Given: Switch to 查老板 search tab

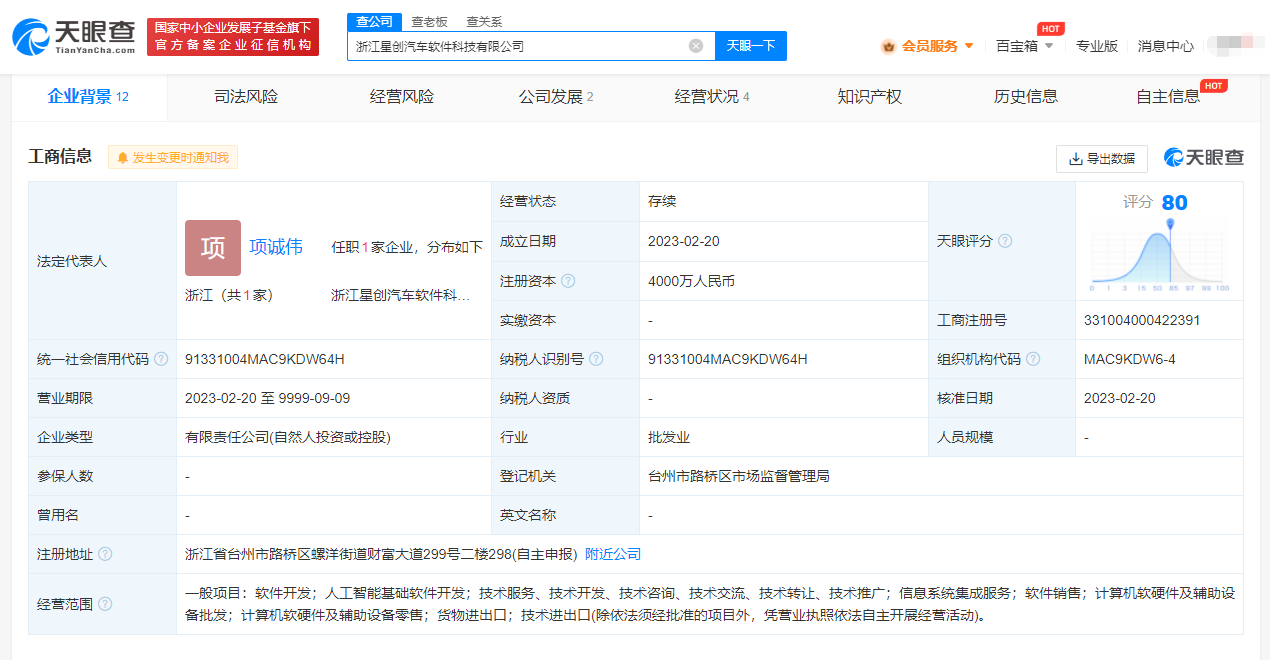Looking at the screenshot, I should 430,21.
